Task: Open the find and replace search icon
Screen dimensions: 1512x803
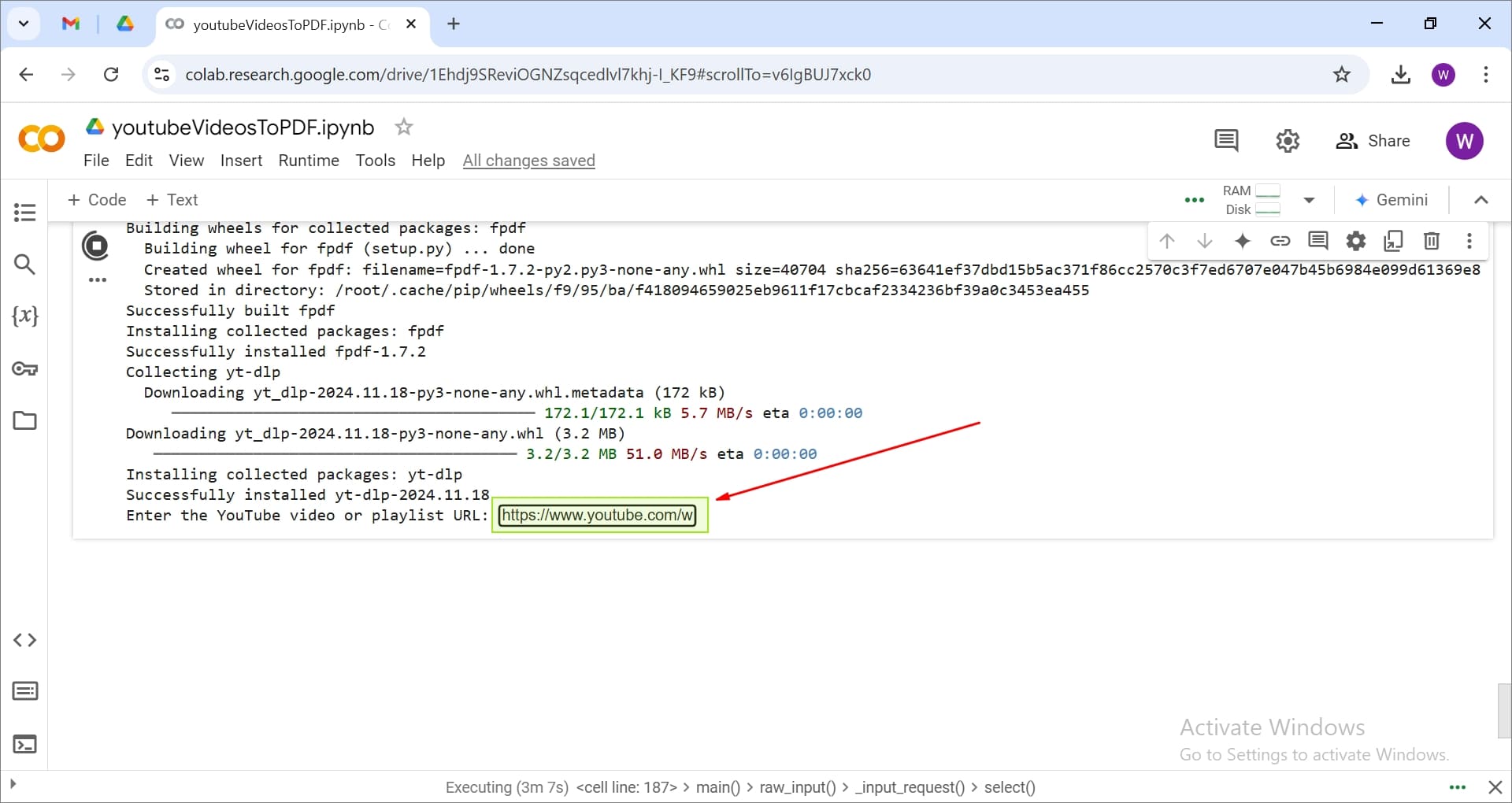Action: [24, 265]
